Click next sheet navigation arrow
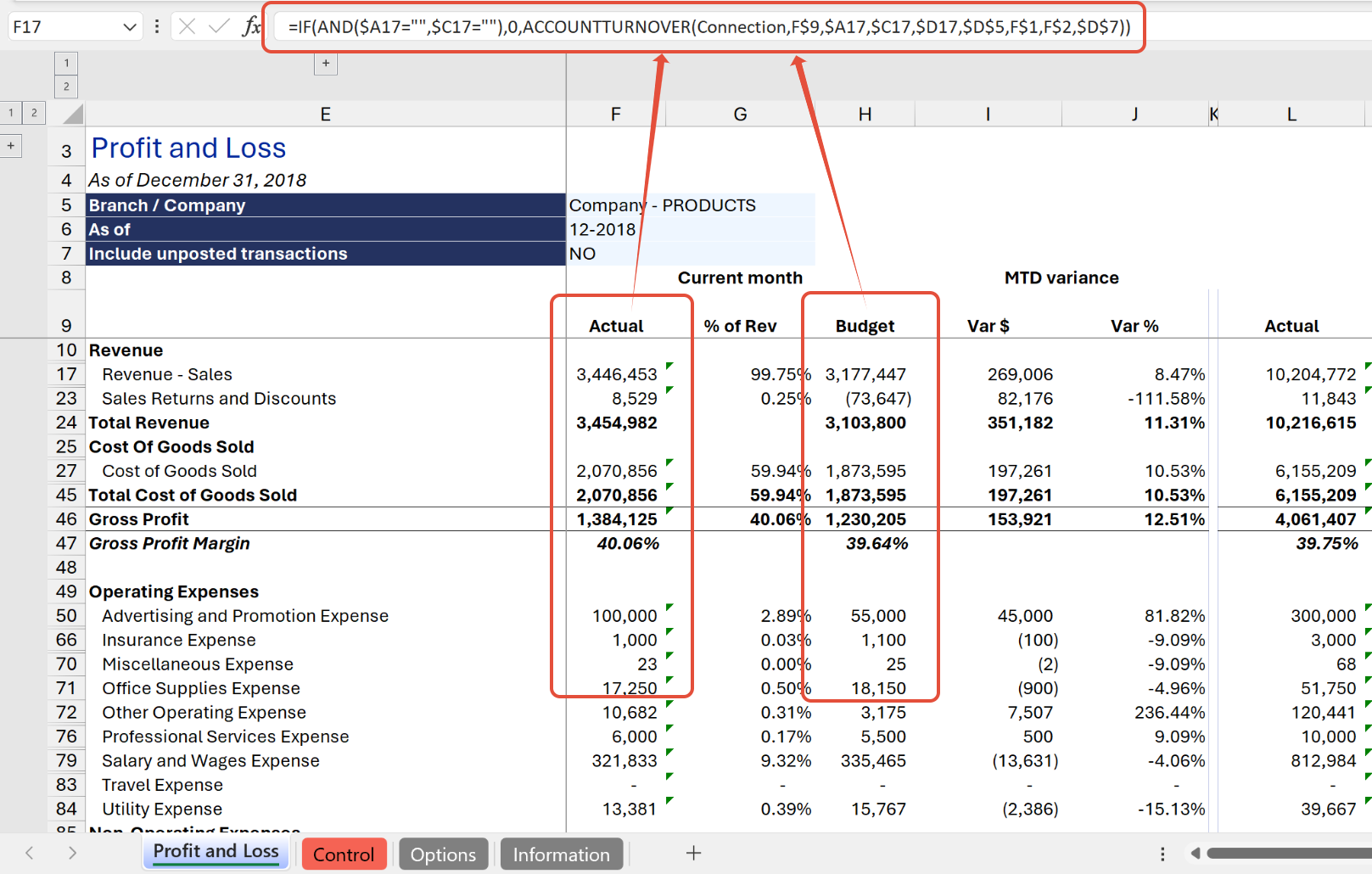The height and width of the screenshot is (874, 1372). [x=72, y=854]
